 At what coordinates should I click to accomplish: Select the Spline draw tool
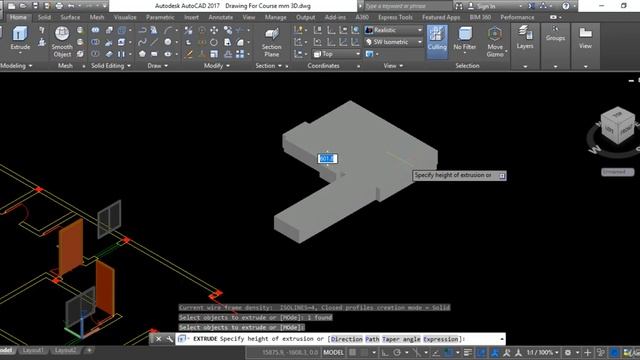click(x=142, y=42)
